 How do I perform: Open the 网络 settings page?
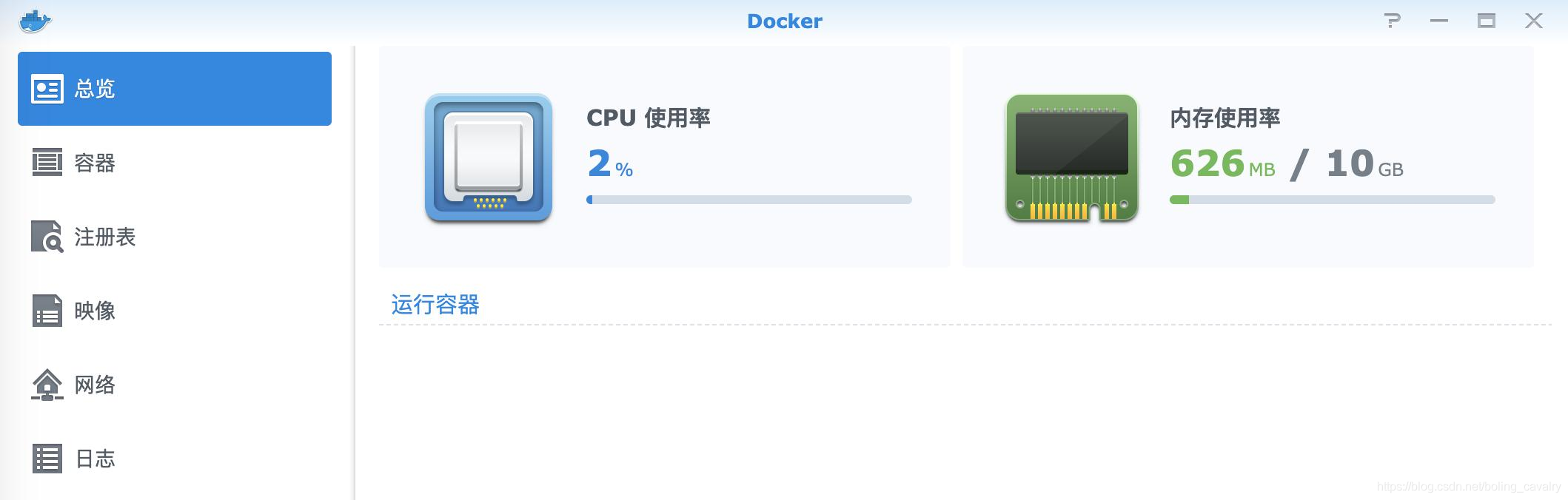coord(95,385)
